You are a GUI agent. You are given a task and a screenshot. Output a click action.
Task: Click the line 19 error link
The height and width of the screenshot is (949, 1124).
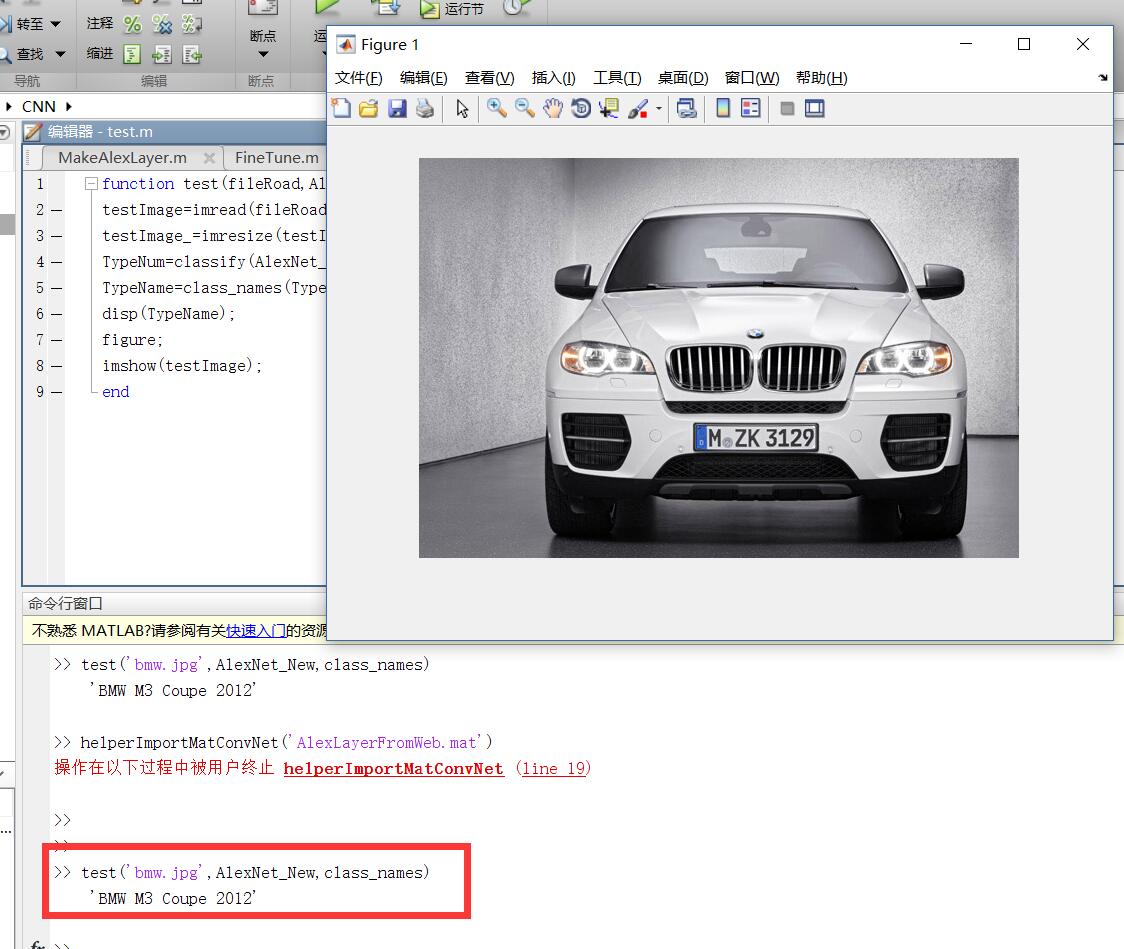coord(555,768)
